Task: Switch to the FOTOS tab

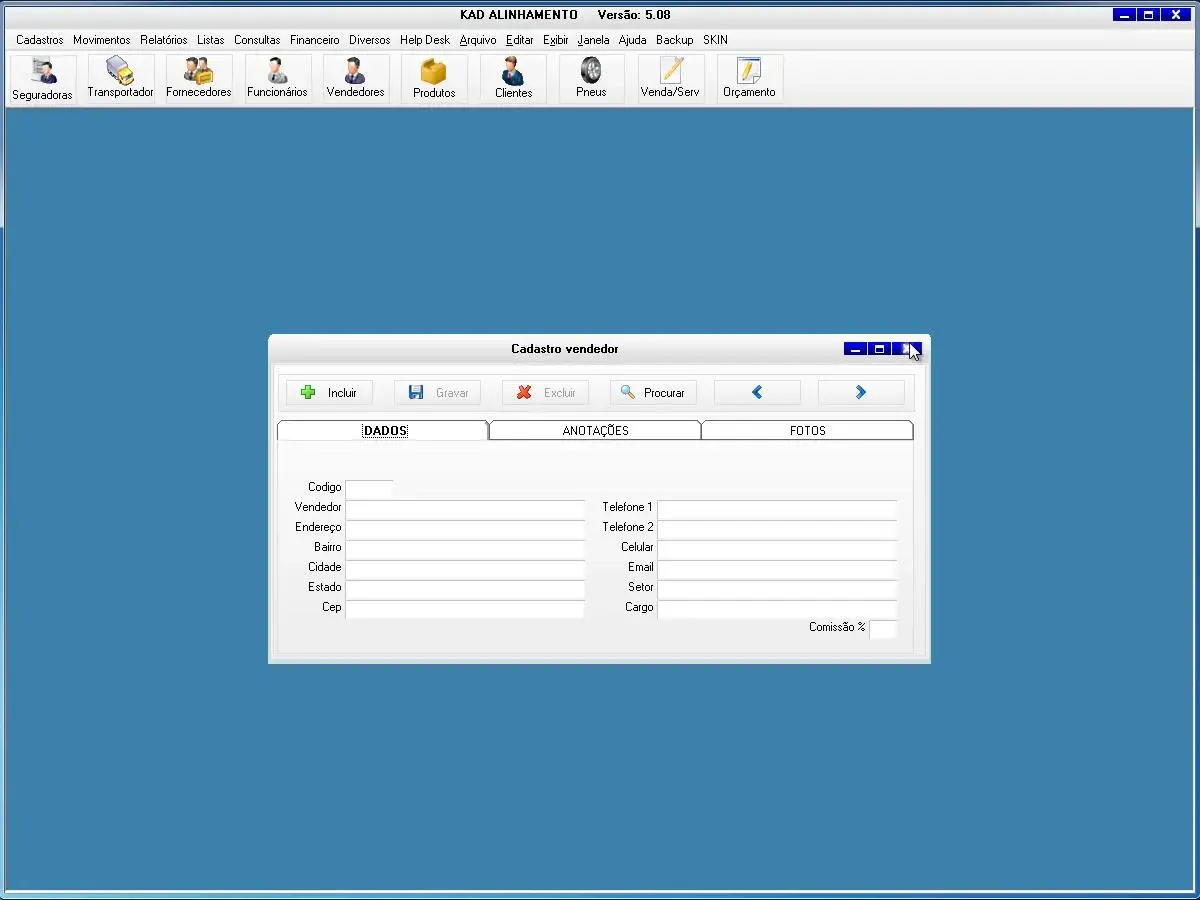Action: coord(807,431)
